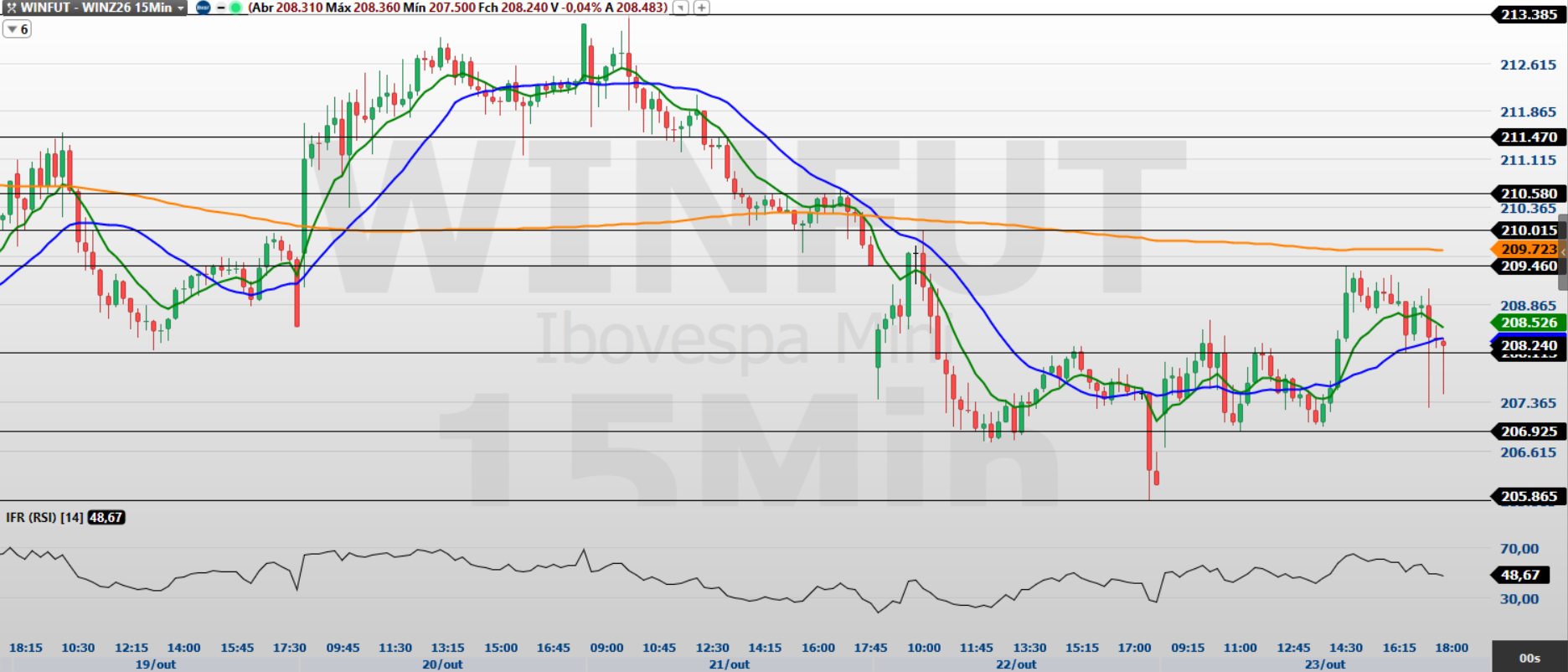Viewport: 1568px width, 672px height.
Task: Select the 206.925 horizontal line label
Action: pos(1528,432)
